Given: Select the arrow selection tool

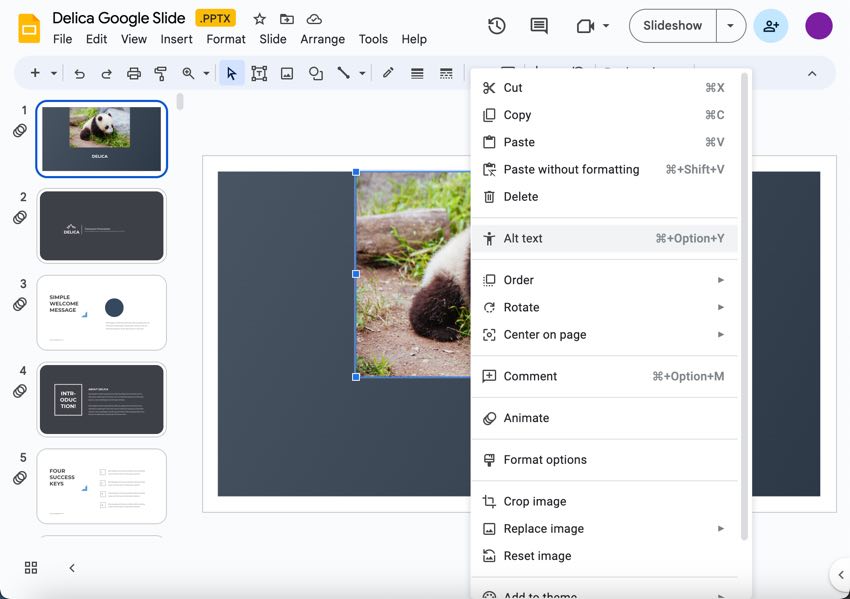Looking at the screenshot, I should click(228, 72).
